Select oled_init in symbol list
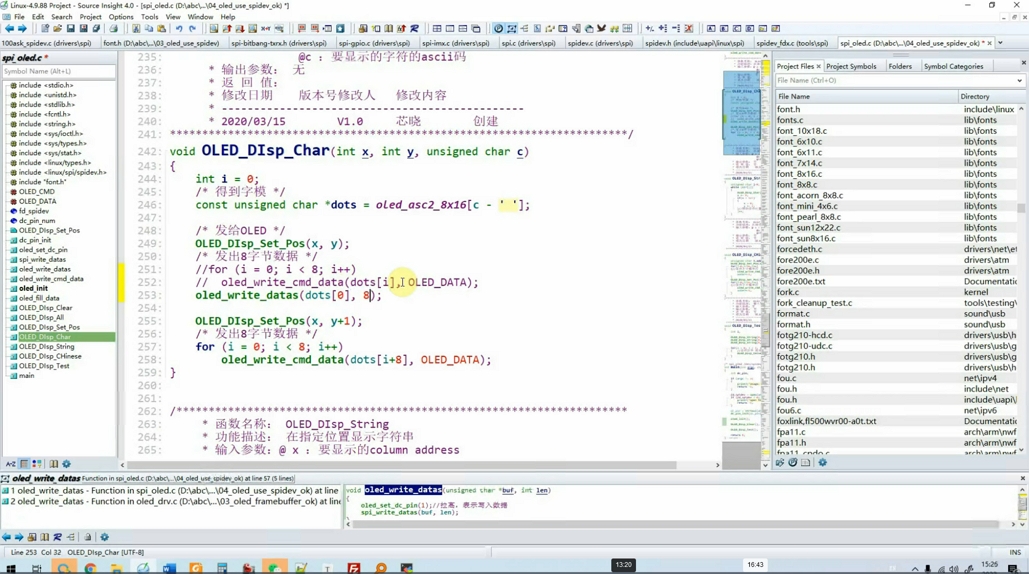 pos(33,288)
